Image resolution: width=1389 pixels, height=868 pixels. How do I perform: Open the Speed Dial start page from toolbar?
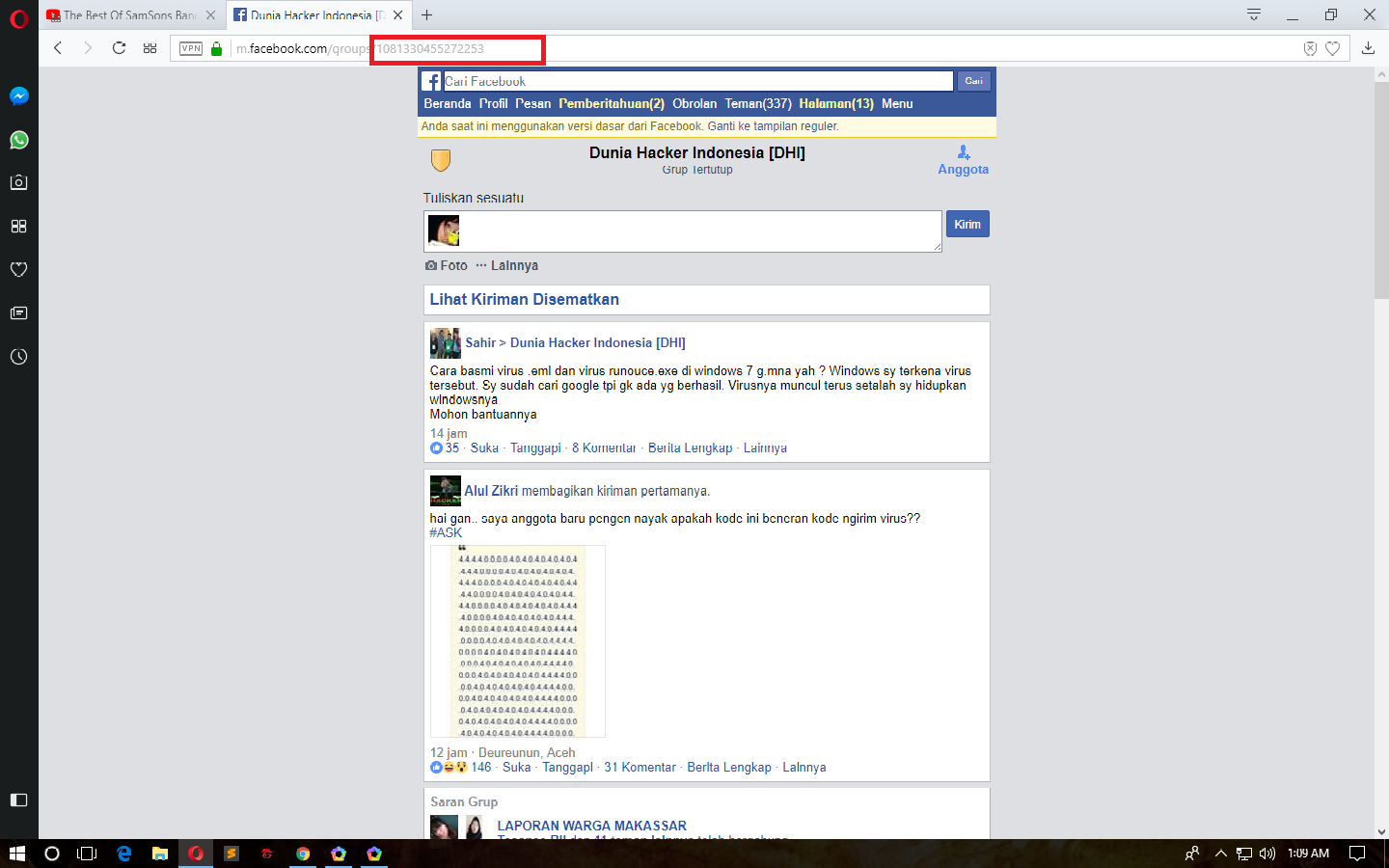150,48
